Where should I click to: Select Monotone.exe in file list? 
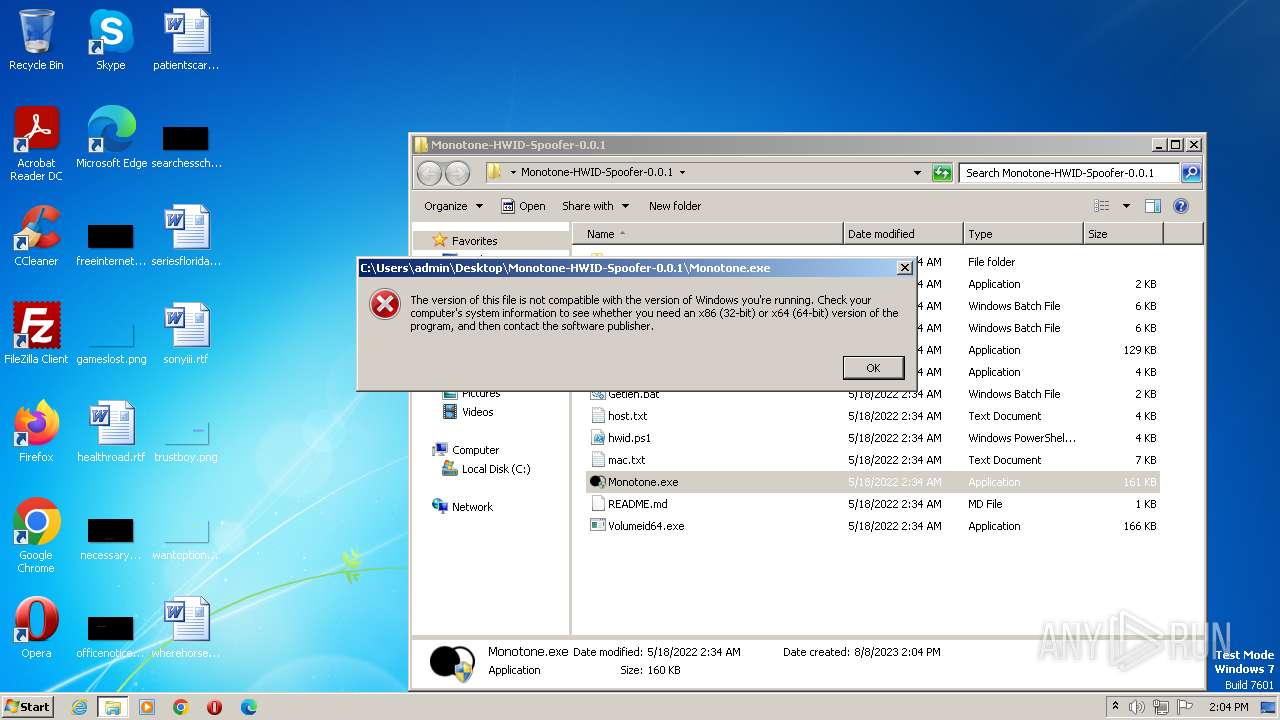tap(873, 482)
